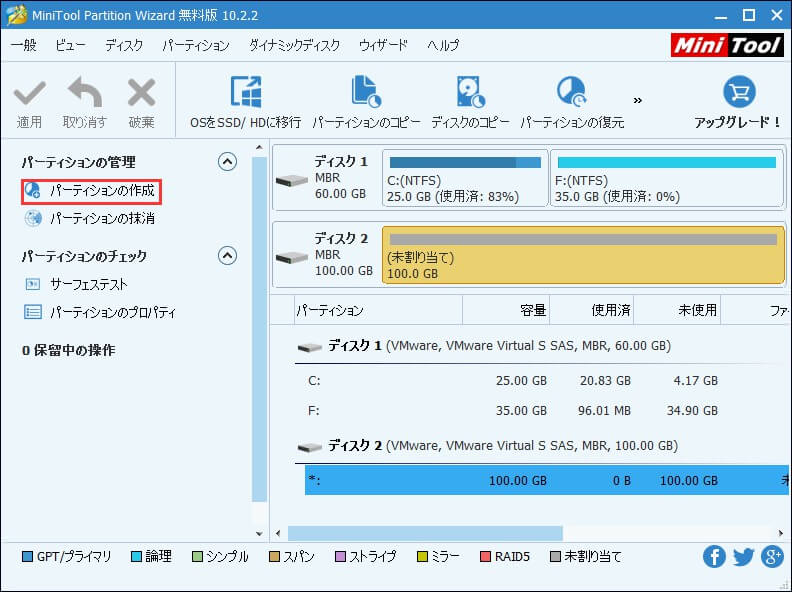792x592 pixels.
Task: Sort by 容量 column header
Action: 506,310
